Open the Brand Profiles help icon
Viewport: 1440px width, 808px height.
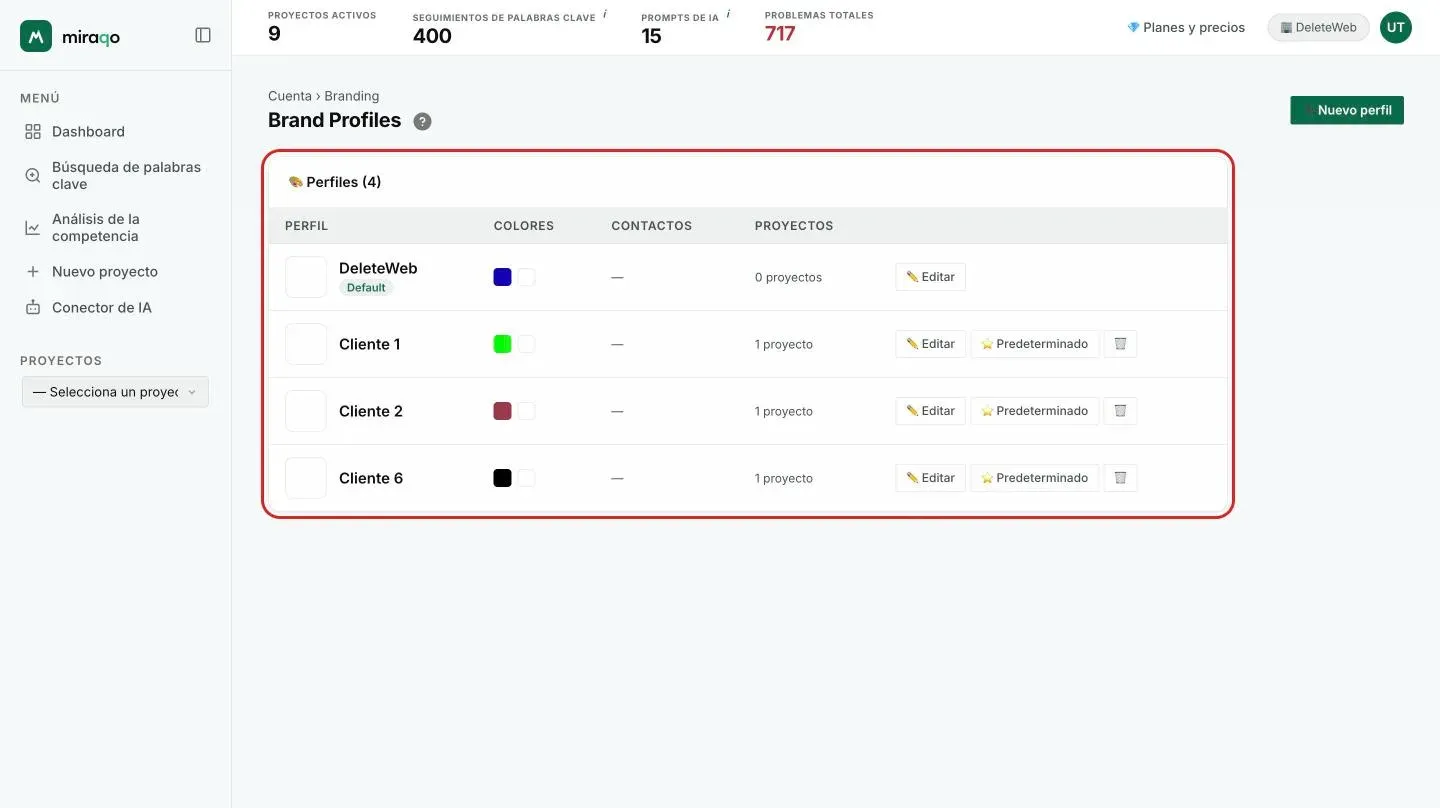tap(423, 122)
